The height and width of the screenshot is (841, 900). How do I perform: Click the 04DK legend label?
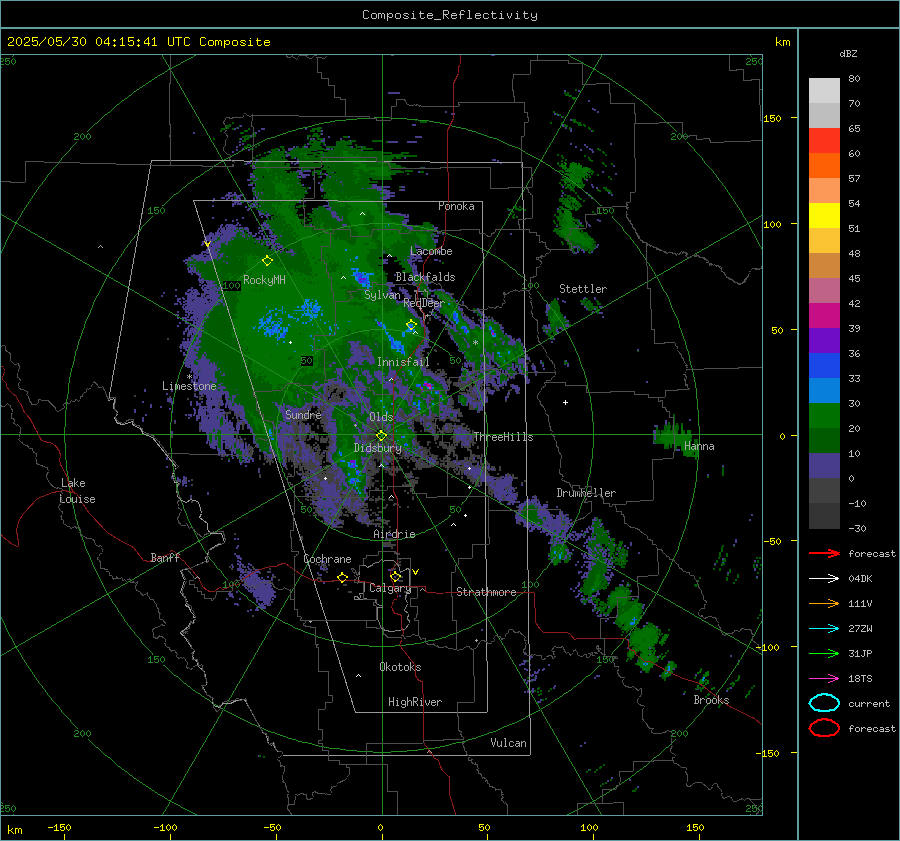860,578
